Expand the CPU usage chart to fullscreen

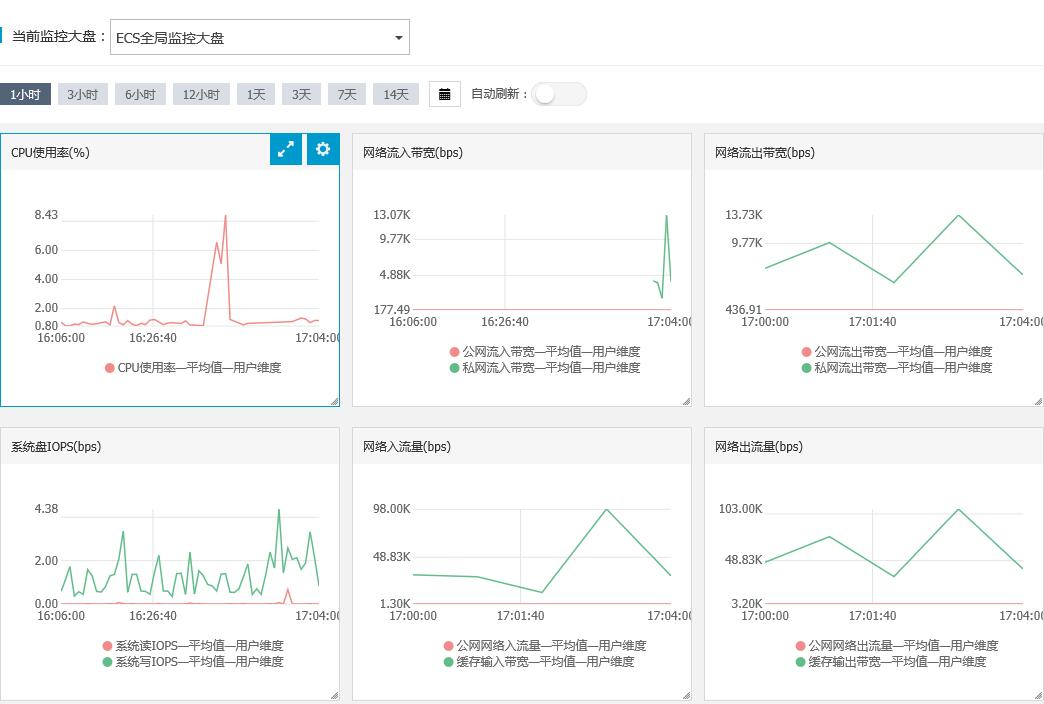(286, 150)
